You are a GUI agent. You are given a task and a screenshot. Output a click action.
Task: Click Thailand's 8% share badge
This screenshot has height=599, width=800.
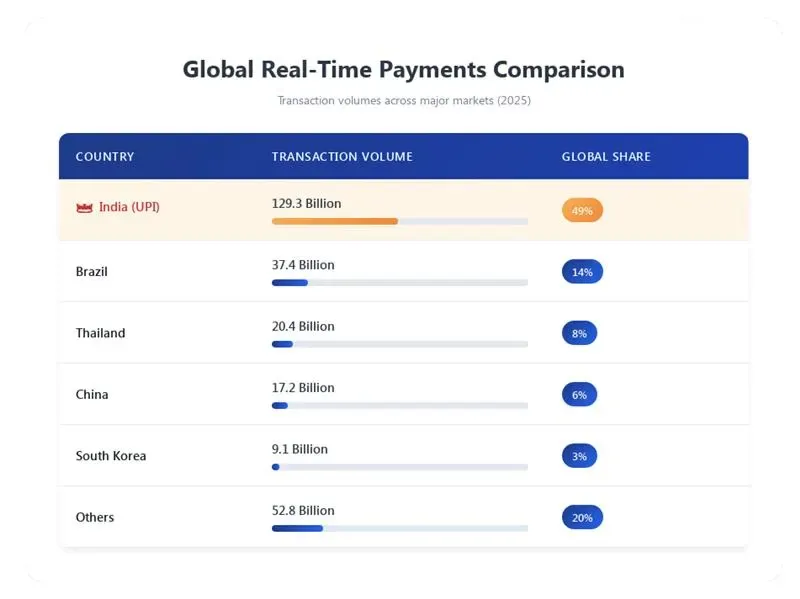tap(579, 334)
